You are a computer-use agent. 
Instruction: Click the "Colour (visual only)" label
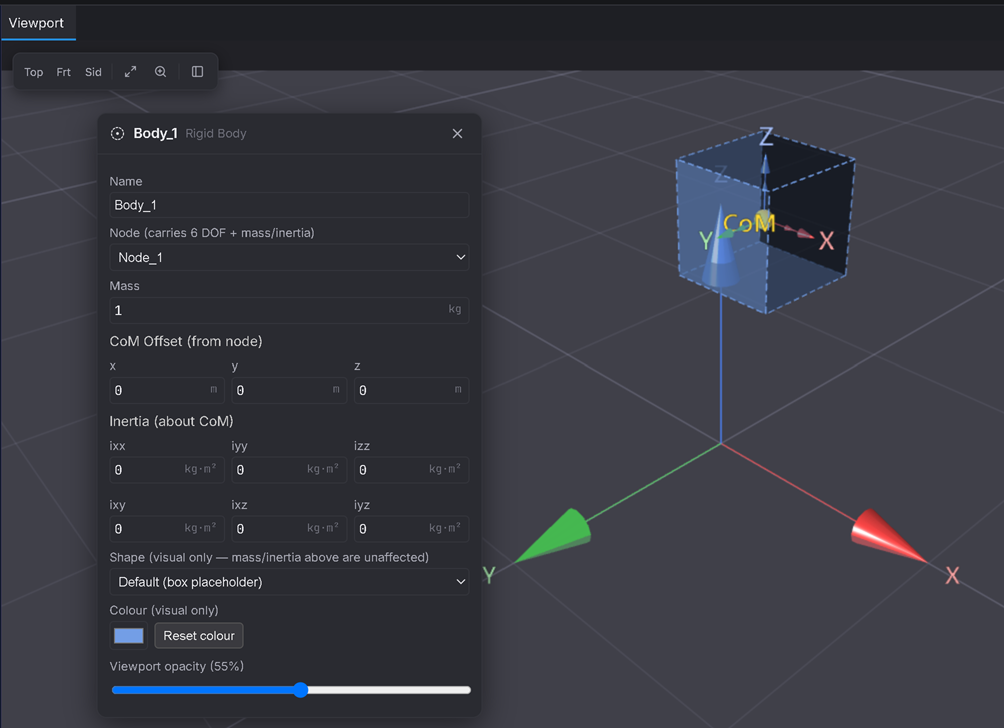pyautogui.click(x=164, y=610)
